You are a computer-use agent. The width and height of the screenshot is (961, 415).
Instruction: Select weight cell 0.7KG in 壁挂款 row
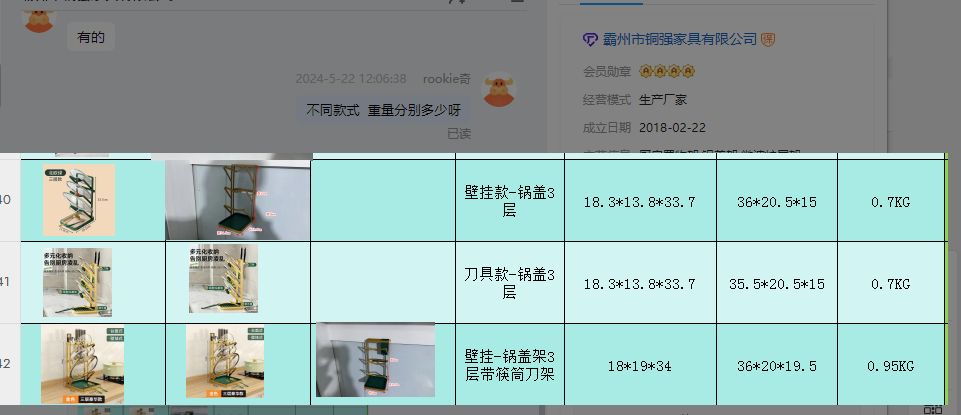891,201
